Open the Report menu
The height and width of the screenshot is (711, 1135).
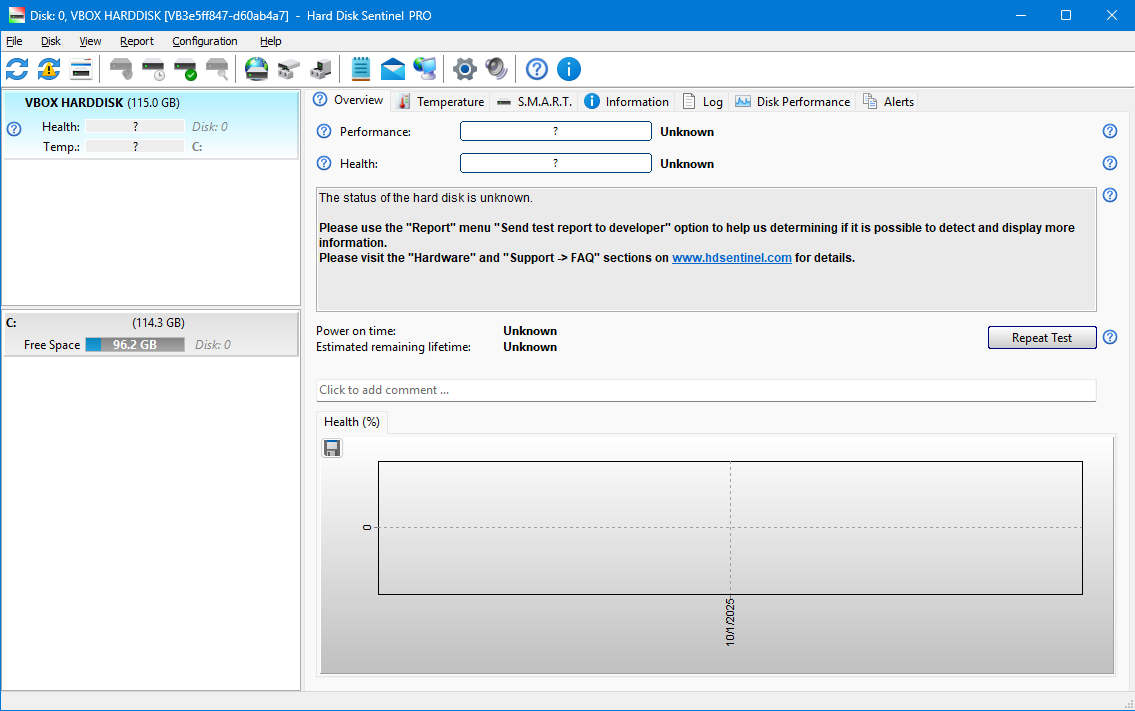[137, 41]
